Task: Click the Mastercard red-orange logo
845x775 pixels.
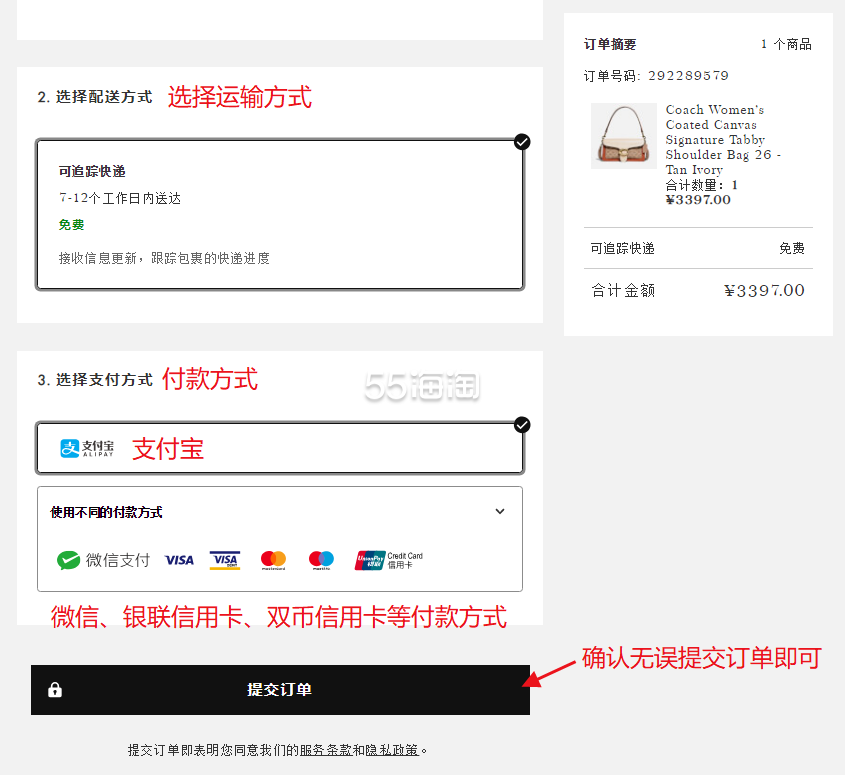Action: [273, 560]
